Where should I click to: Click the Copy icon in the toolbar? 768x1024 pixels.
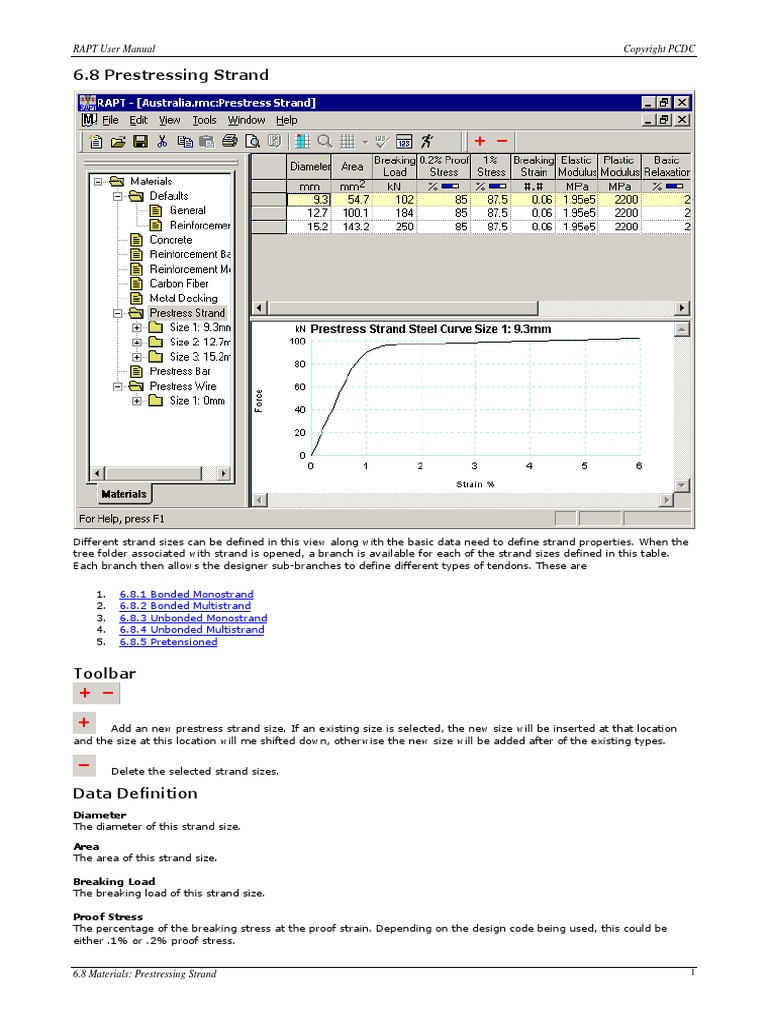click(x=185, y=141)
